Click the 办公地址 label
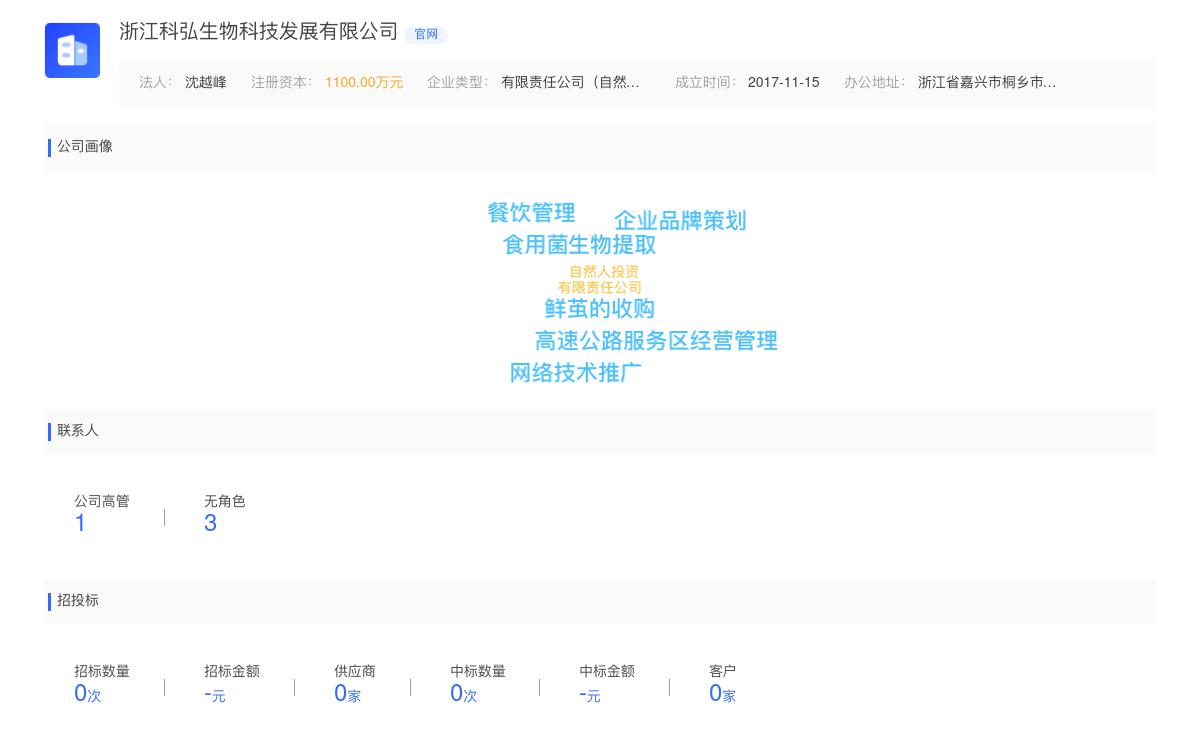The width and height of the screenshot is (1200, 752). (x=875, y=83)
